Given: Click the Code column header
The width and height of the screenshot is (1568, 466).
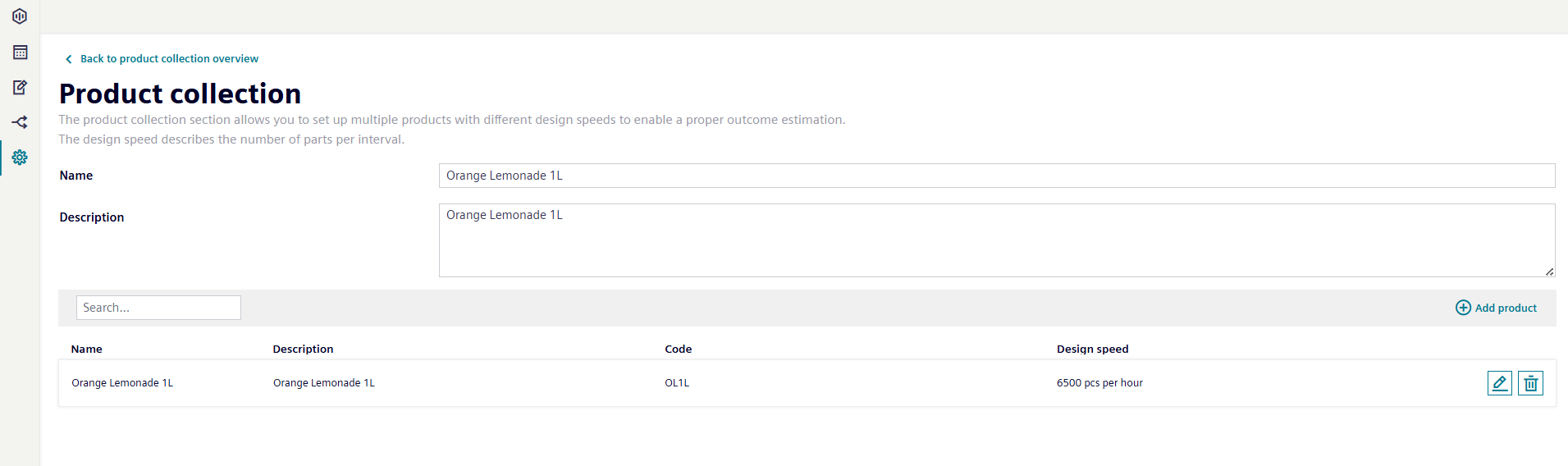Looking at the screenshot, I should tap(679, 349).
